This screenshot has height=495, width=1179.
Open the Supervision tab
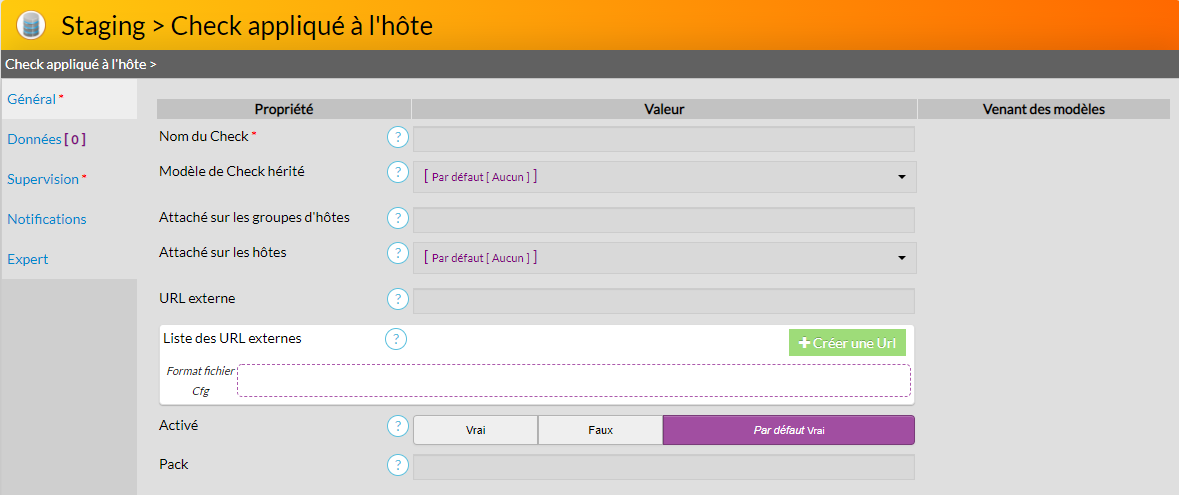click(x=46, y=179)
